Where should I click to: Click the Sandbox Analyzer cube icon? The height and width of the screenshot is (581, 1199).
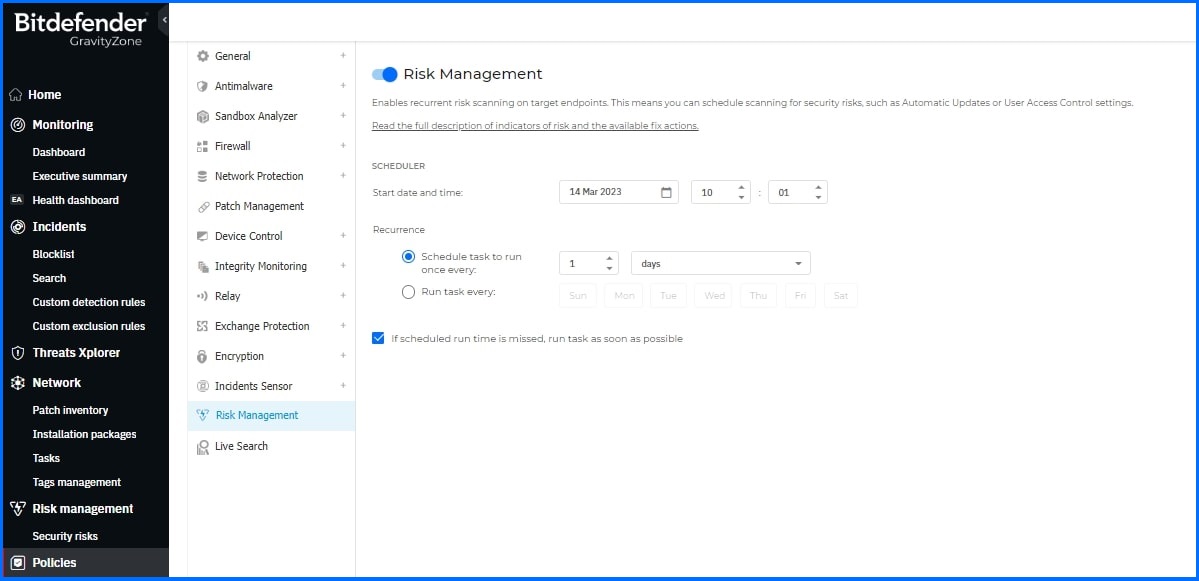pos(203,116)
